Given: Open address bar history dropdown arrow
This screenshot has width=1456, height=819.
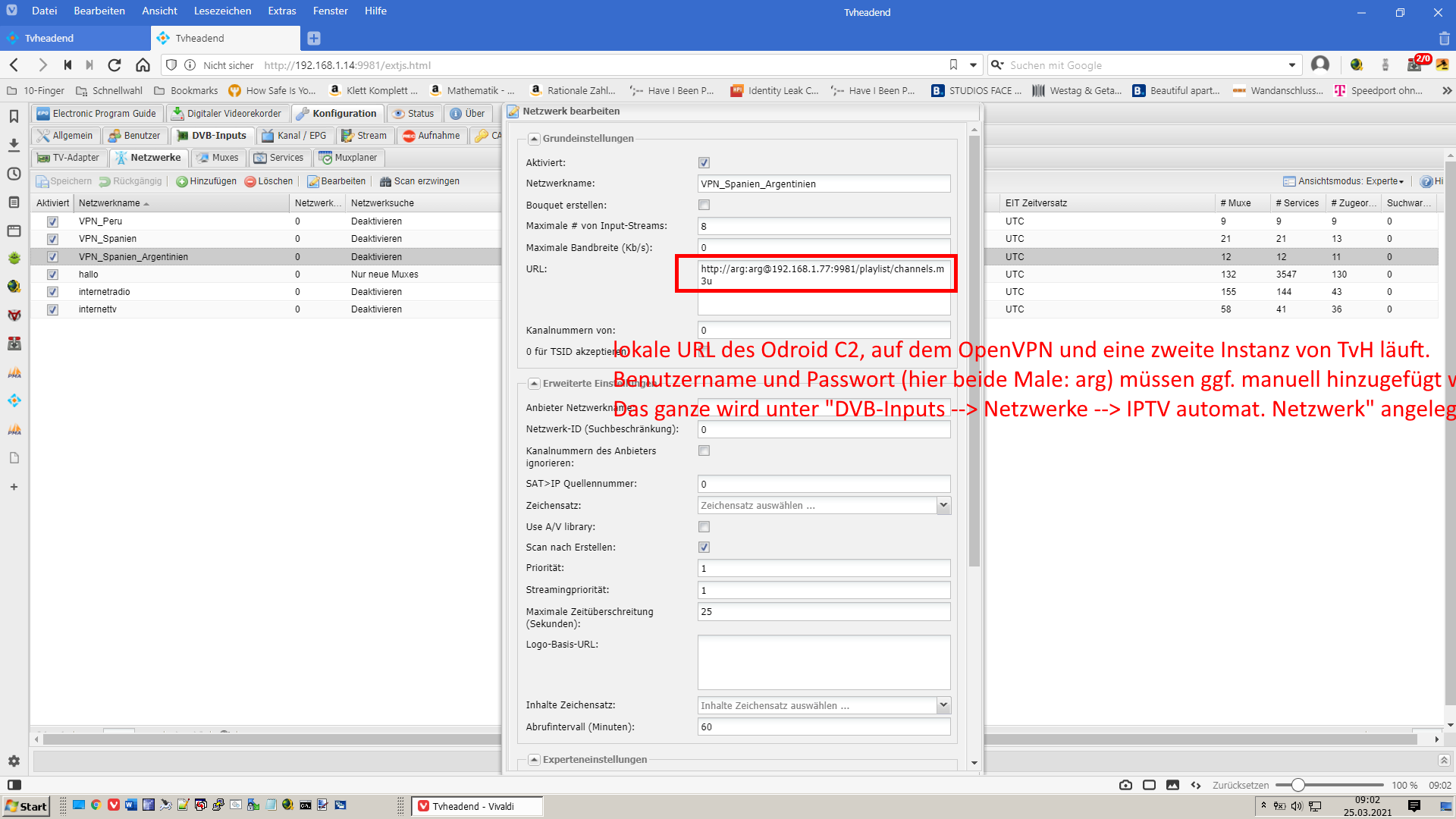Looking at the screenshot, I should coord(973,65).
